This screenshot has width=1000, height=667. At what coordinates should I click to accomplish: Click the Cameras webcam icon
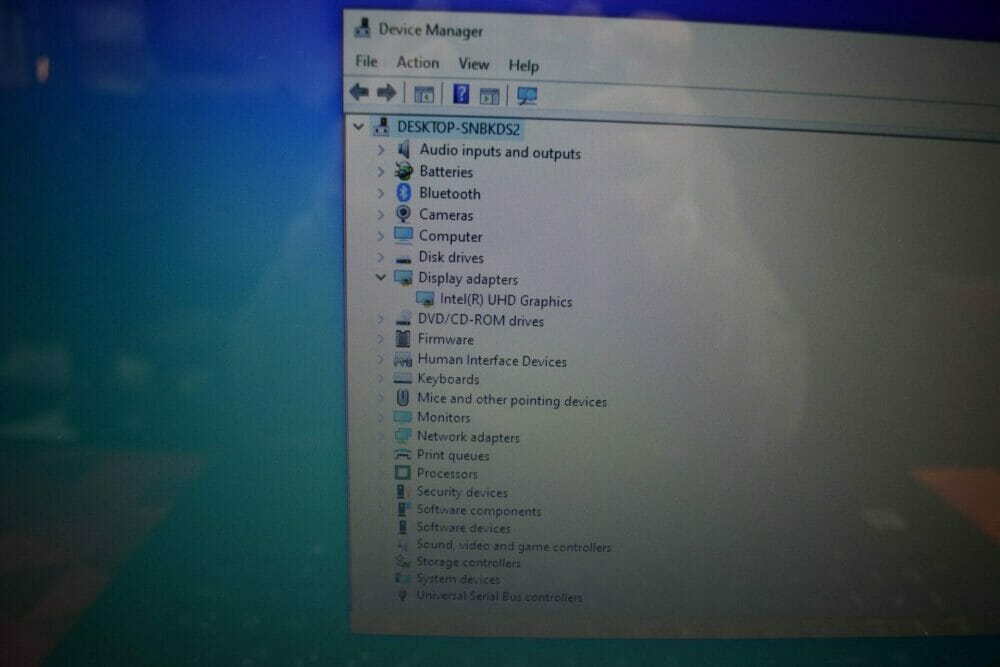pos(403,214)
